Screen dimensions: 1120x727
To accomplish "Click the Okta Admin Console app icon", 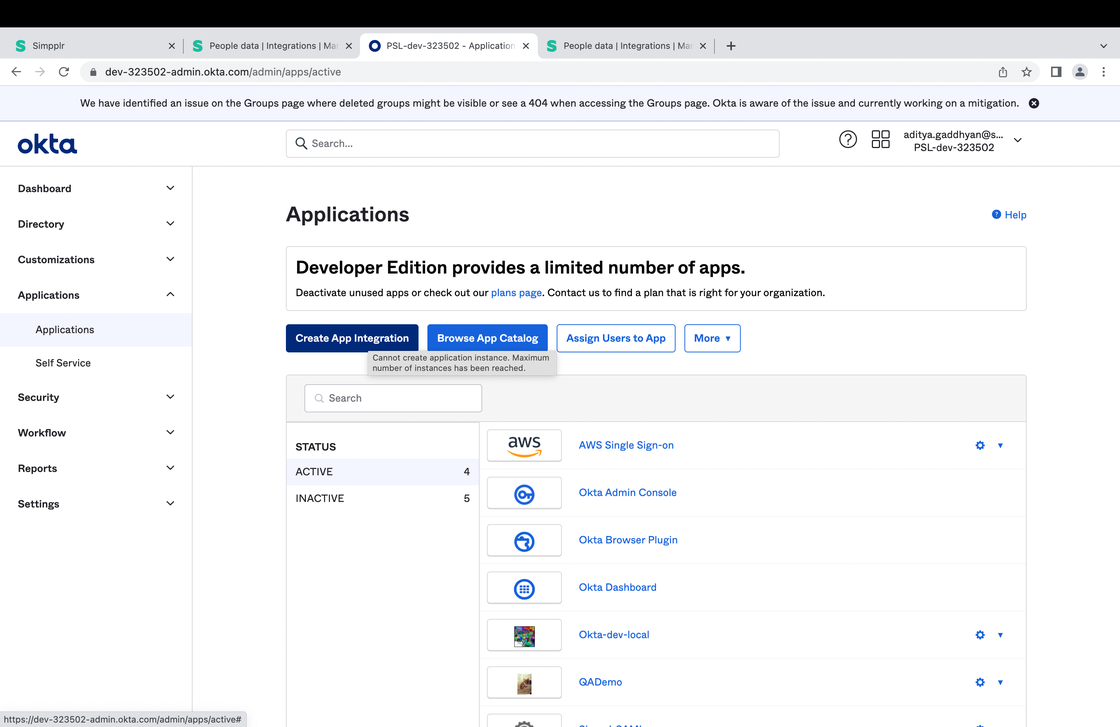I will 524,492.
